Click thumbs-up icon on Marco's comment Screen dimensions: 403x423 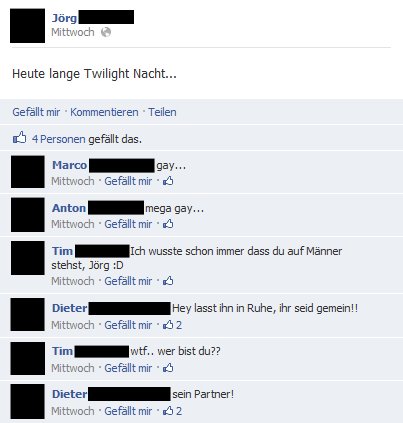click(168, 181)
